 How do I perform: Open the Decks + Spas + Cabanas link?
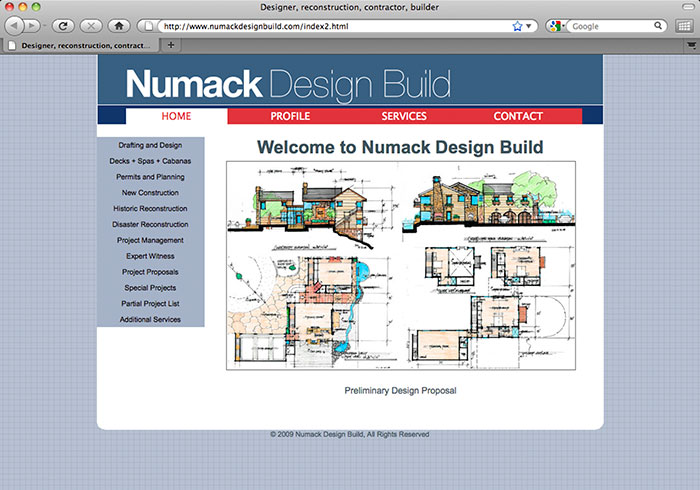(x=150, y=161)
